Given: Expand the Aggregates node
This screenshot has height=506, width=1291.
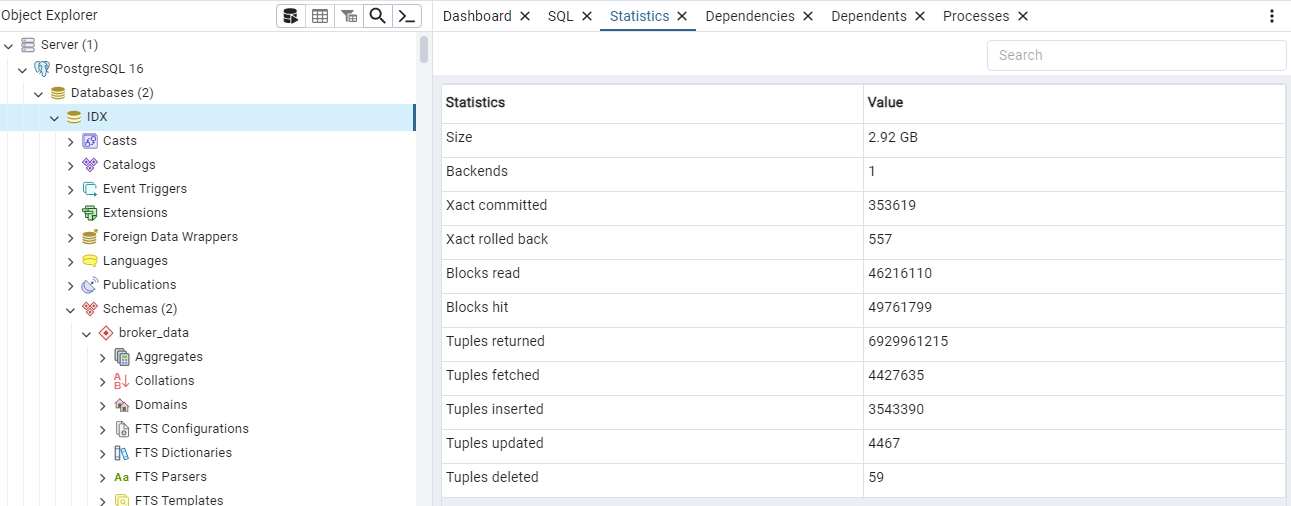Looking at the screenshot, I should 103,357.
